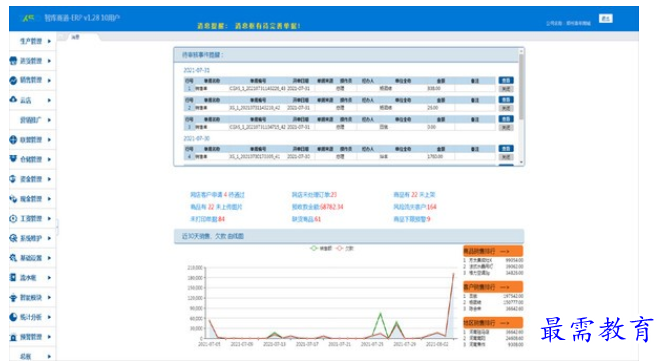The image size is (662, 361).
Task: Open the 系统维护 menu label
Action: tap(31, 238)
